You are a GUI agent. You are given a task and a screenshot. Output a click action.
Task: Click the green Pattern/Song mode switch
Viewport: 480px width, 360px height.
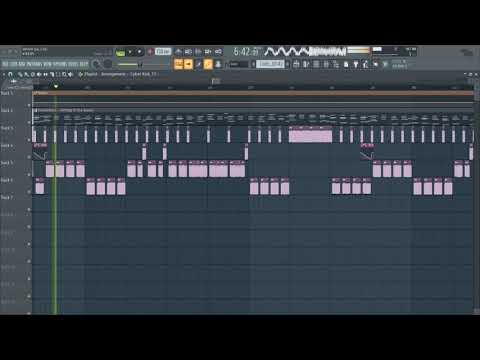[120, 52]
